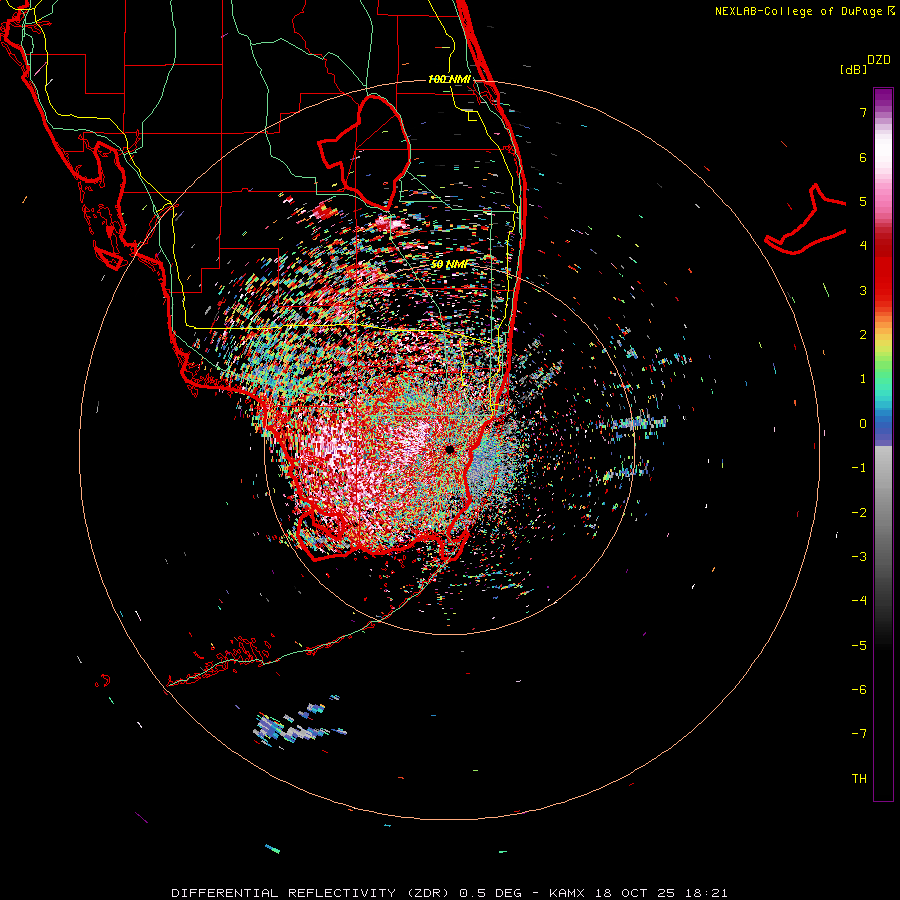Click the DZD label above the scale
900x900 pixels.
click(x=879, y=60)
